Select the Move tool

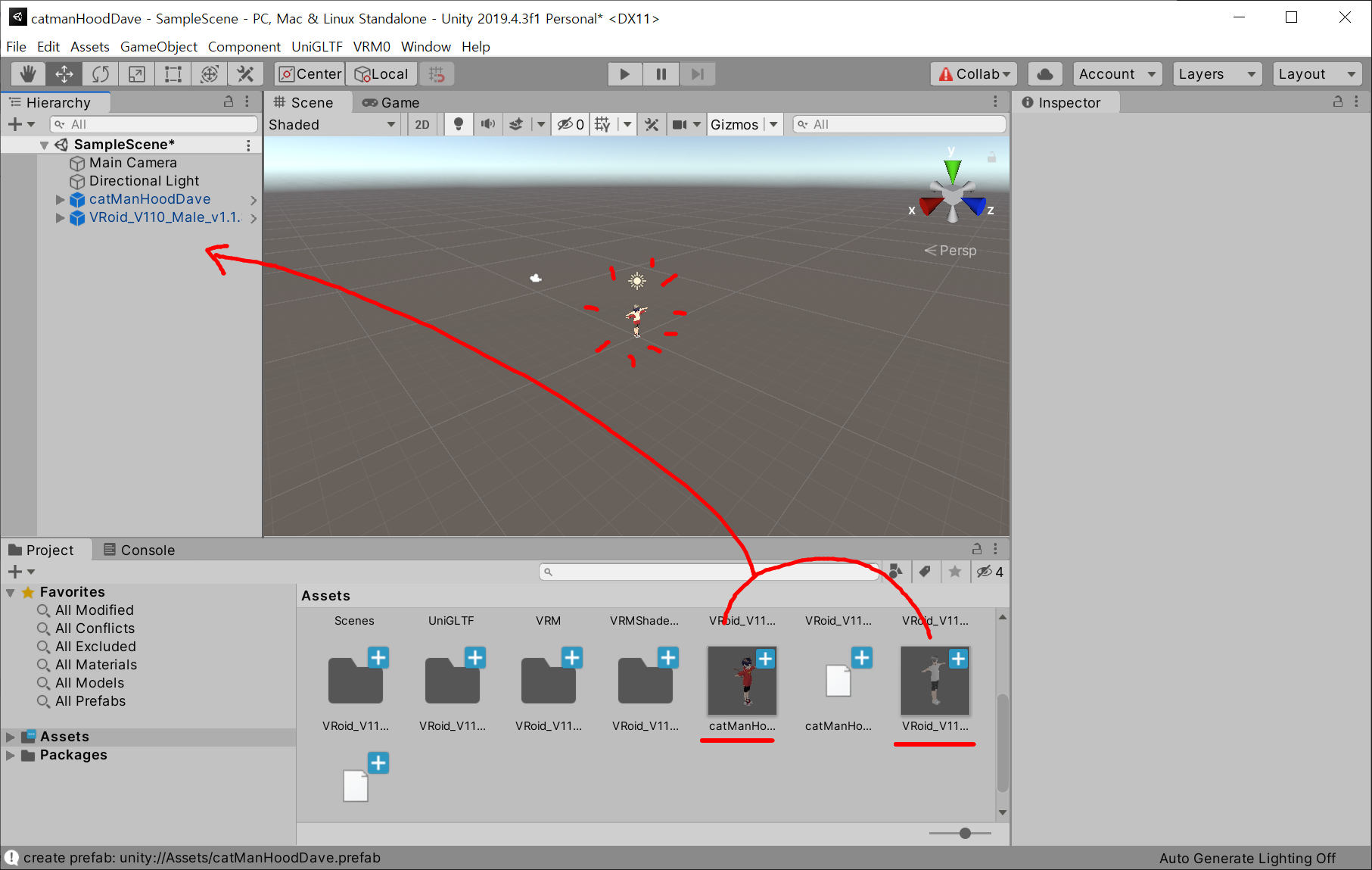[x=64, y=73]
